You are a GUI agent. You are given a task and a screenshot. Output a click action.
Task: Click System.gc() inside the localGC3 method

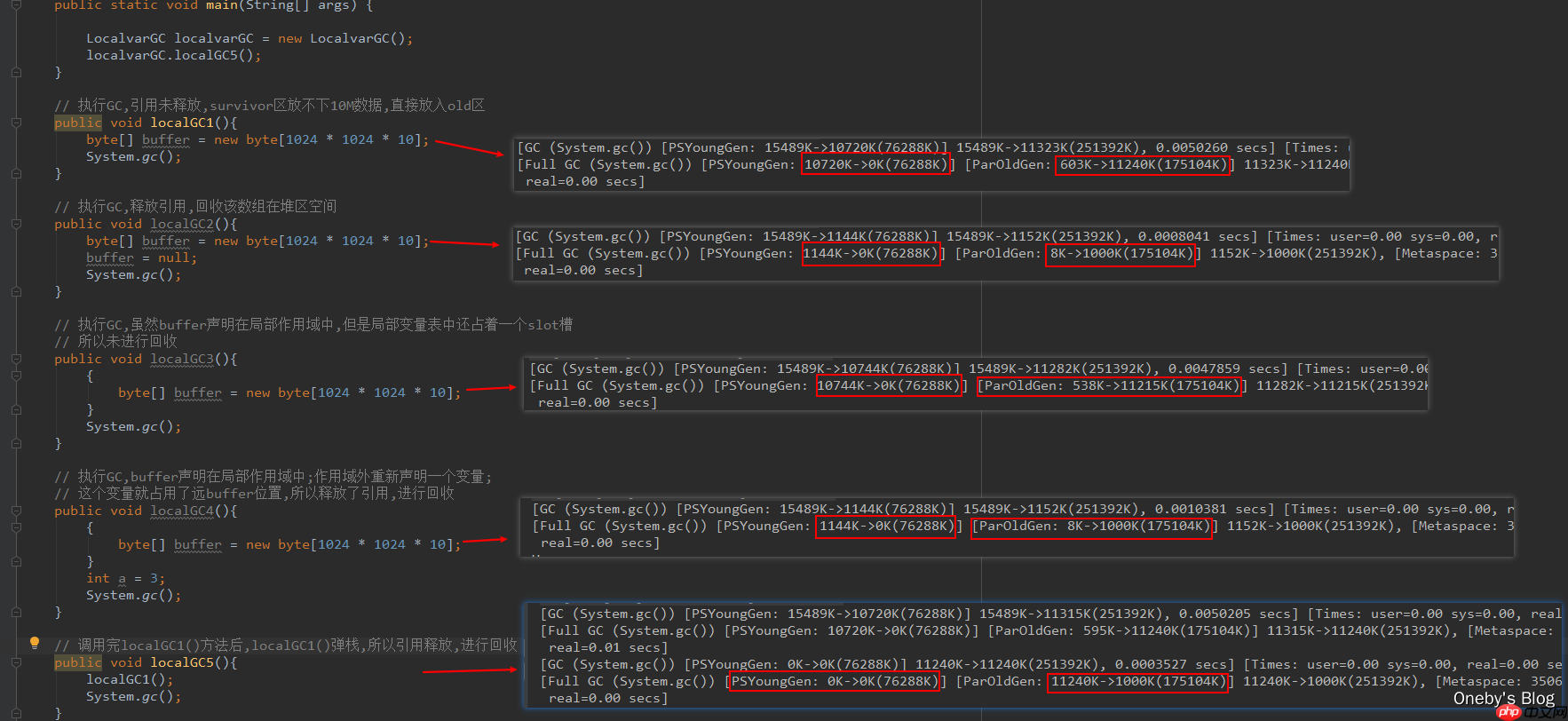click(133, 426)
